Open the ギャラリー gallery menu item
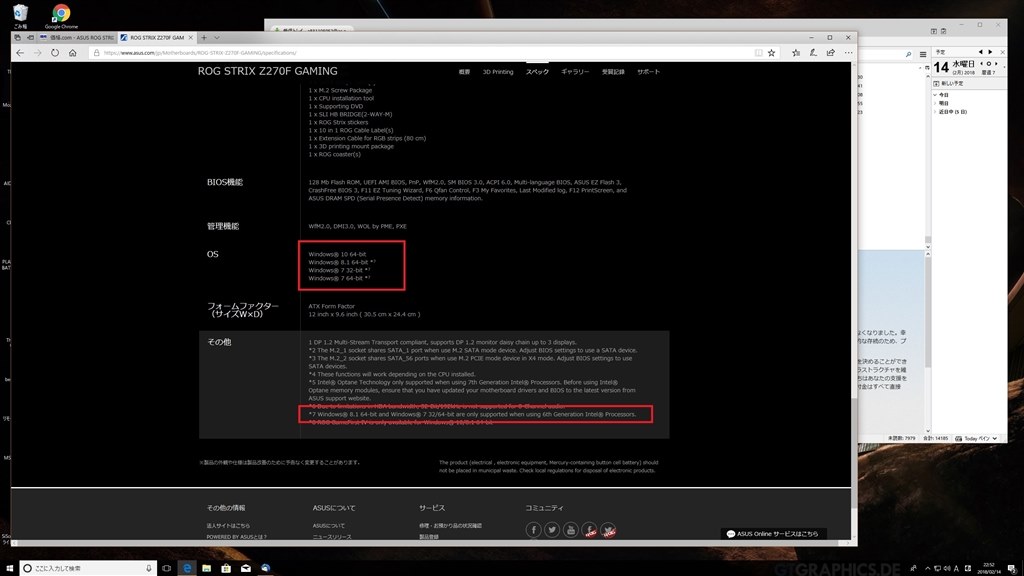The height and width of the screenshot is (576, 1024). (x=575, y=72)
